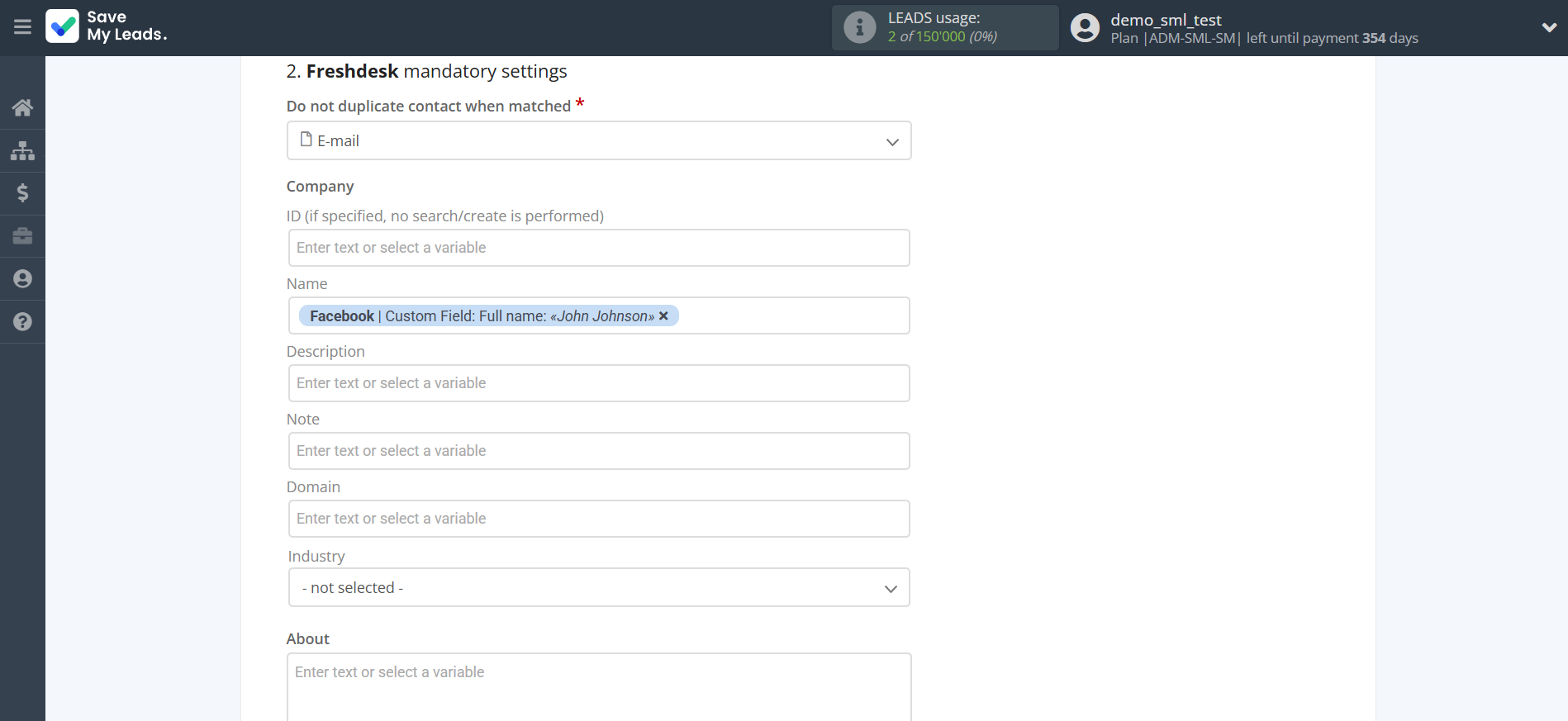Viewport: 1568px width, 721px height.
Task: Click the demo_sml_test account name
Action: [1165, 20]
